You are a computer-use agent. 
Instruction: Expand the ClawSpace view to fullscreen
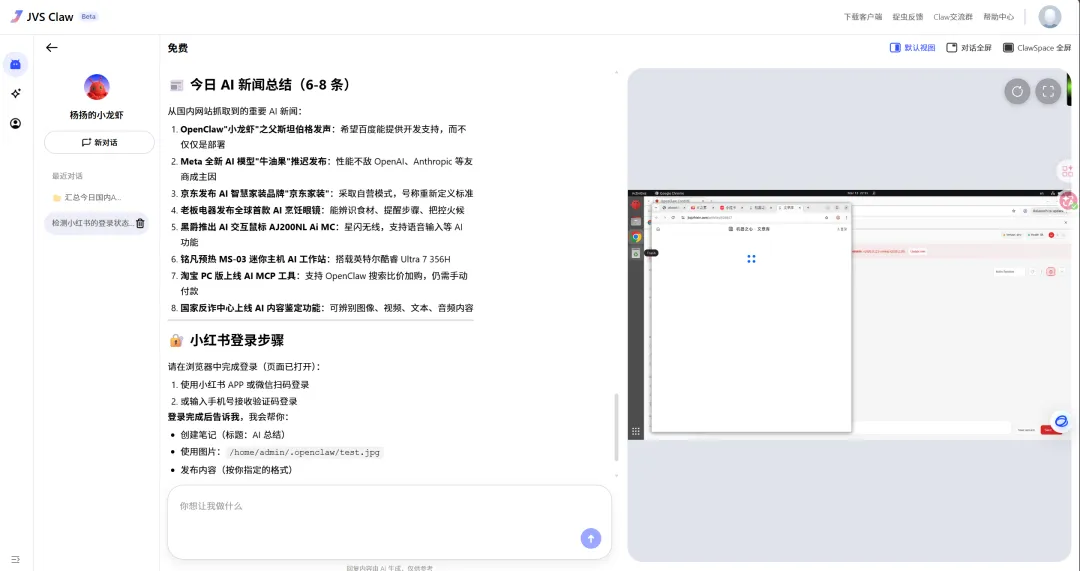1048,91
